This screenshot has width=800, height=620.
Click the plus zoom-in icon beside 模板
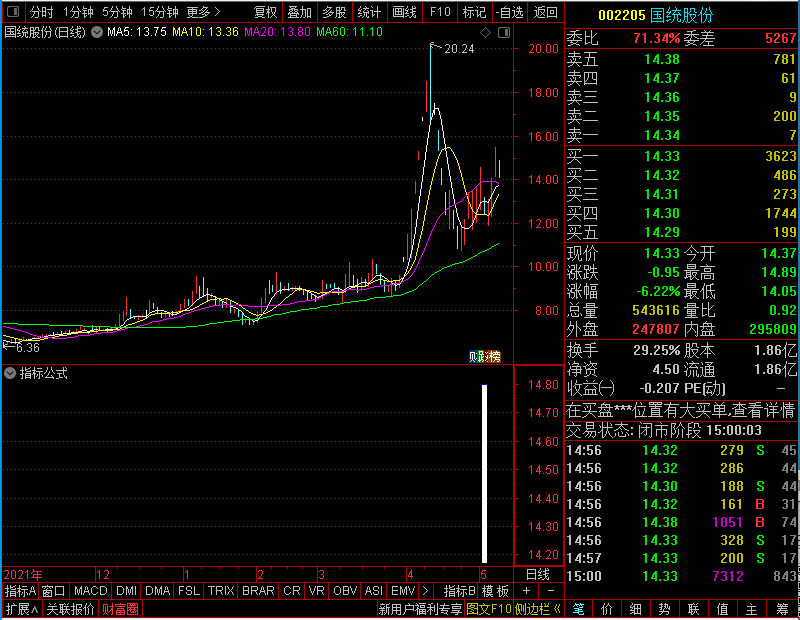pyautogui.click(x=526, y=591)
